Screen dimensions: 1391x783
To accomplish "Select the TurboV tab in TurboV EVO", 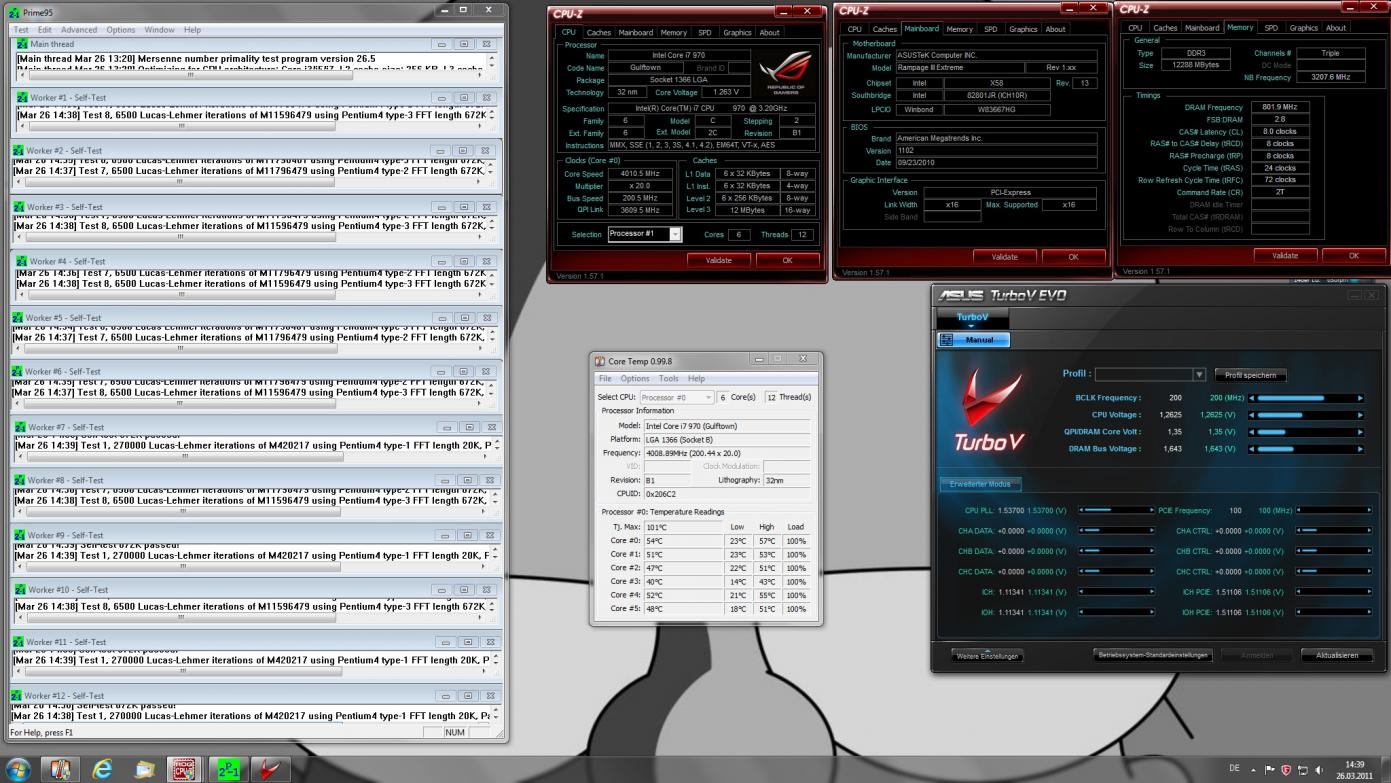I will tap(973, 317).
